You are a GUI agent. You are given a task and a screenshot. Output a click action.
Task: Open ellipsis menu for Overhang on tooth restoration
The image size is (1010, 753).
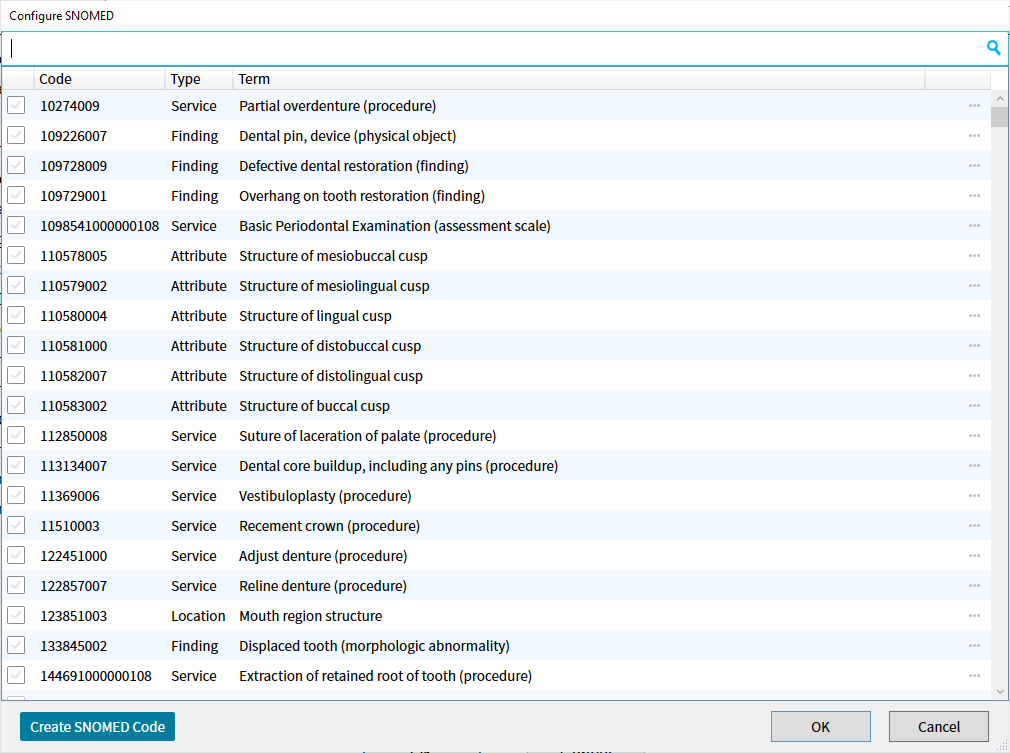974,196
